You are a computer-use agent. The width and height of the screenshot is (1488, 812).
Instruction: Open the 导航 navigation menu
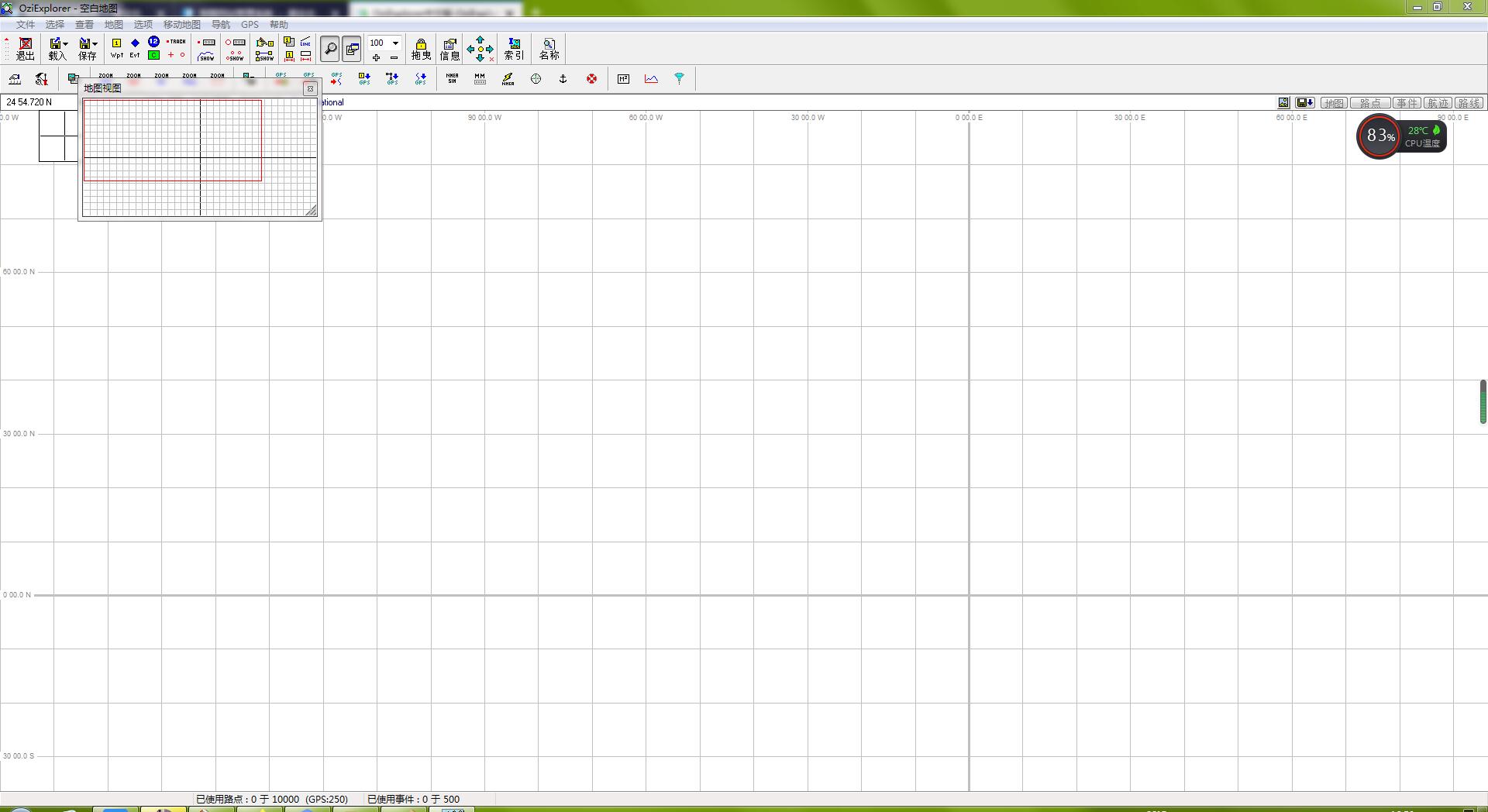click(x=221, y=25)
